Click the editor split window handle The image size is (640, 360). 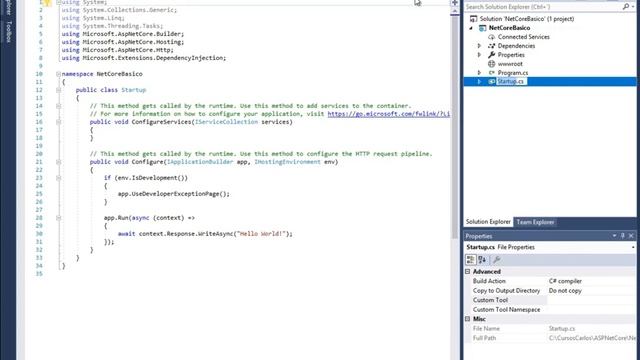pyautogui.click(x=454, y=3)
